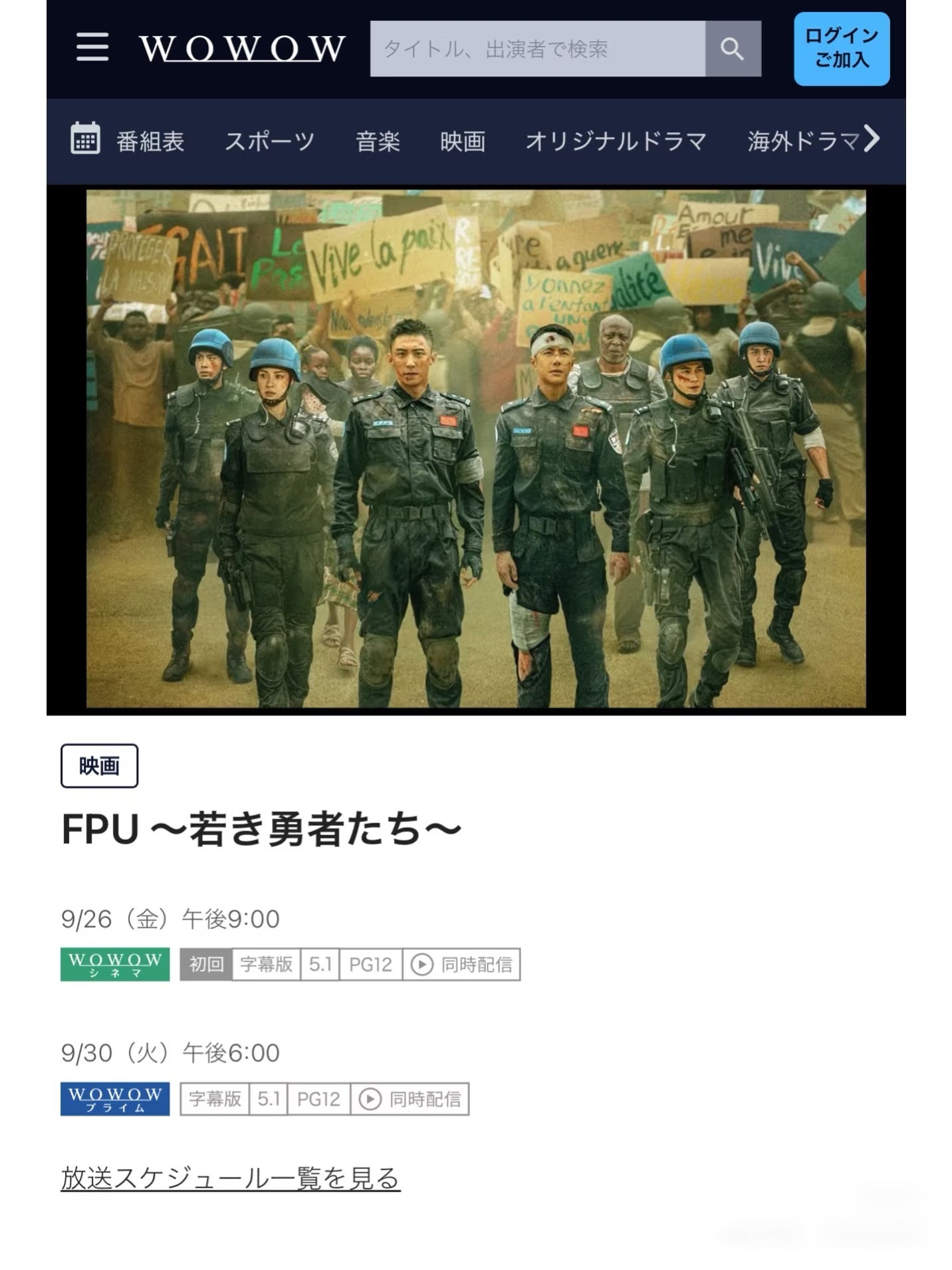Click the WOWOW シネマ channel logo

pyautogui.click(x=115, y=964)
